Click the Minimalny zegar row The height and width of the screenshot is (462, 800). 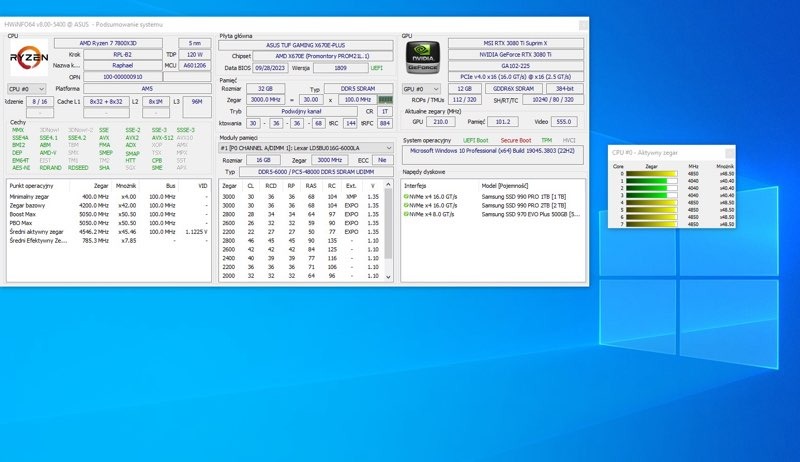coord(108,197)
